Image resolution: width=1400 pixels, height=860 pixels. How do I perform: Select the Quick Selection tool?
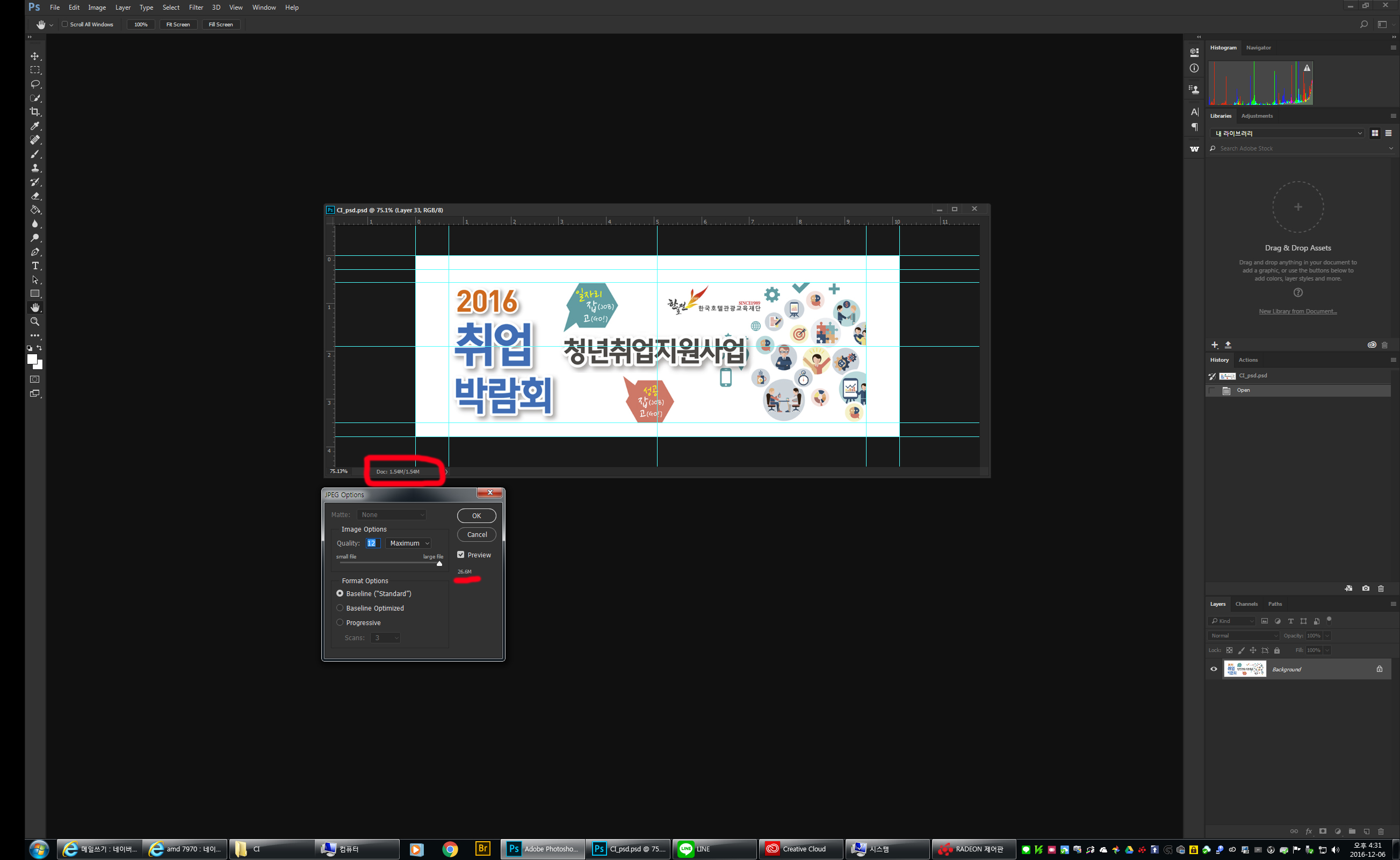pos(35,98)
